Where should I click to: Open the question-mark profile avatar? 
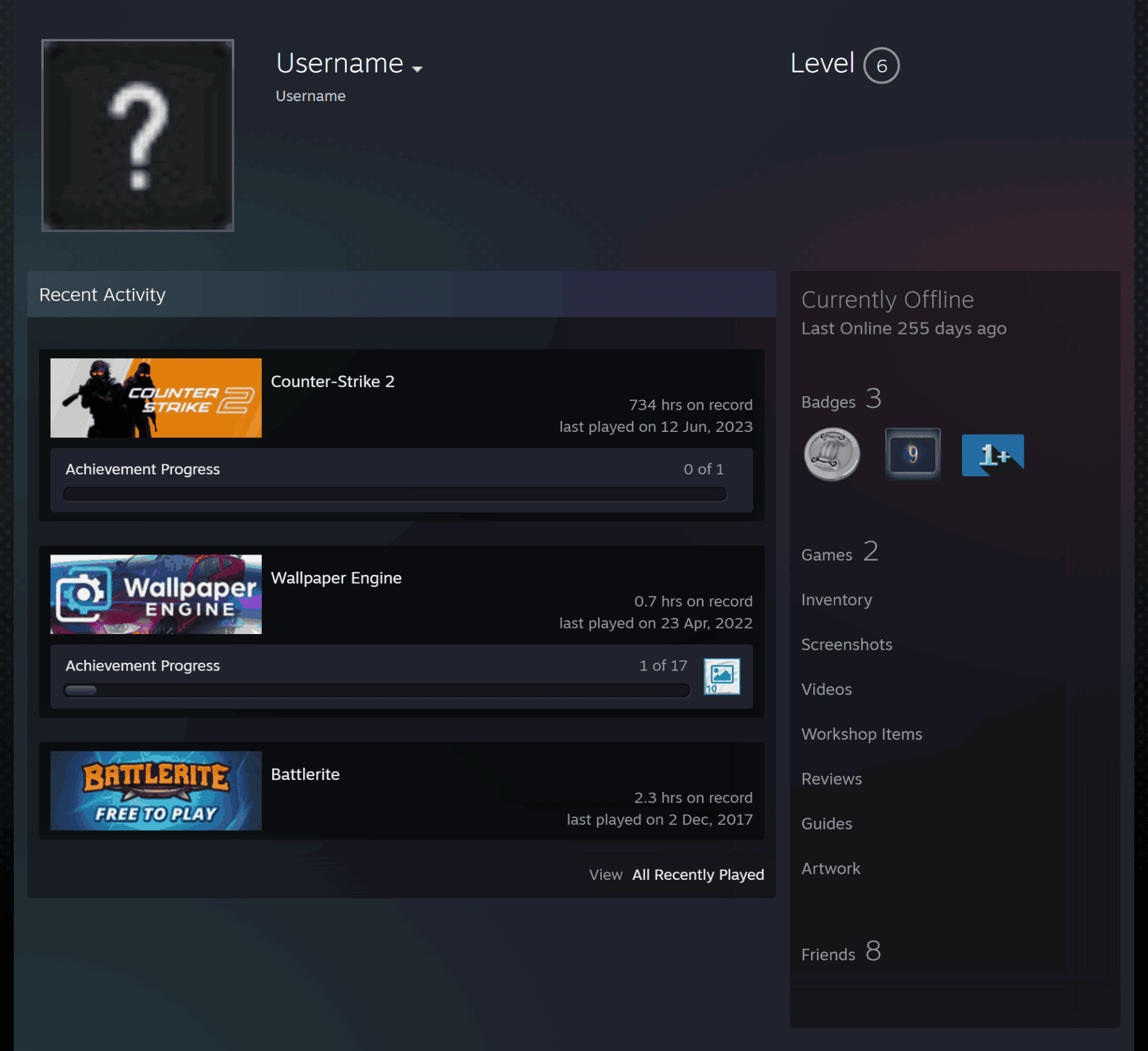[138, 135]
